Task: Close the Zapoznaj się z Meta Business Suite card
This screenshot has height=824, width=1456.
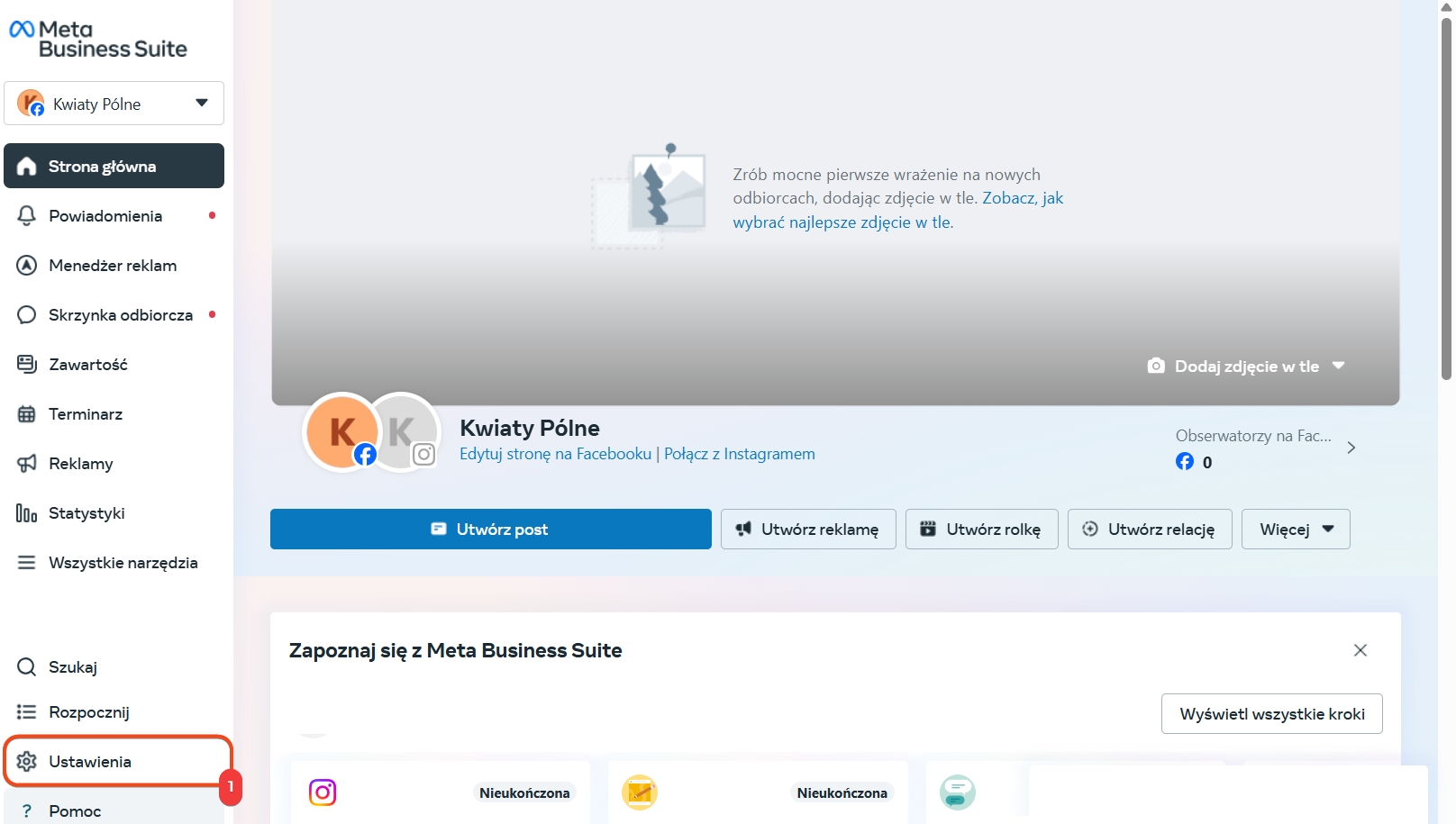Action: point(1360,650)
